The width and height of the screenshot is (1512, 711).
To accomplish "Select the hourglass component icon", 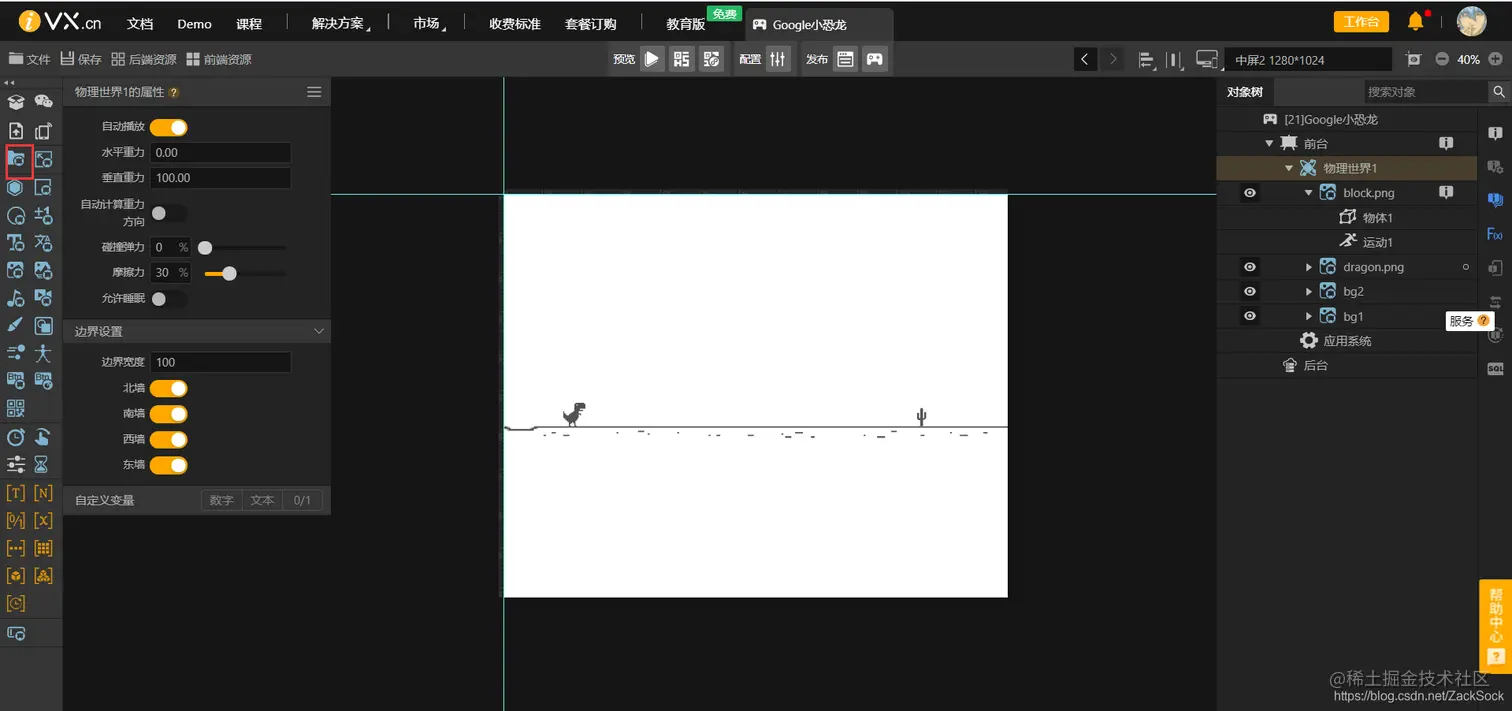I will tap(42, 464).
